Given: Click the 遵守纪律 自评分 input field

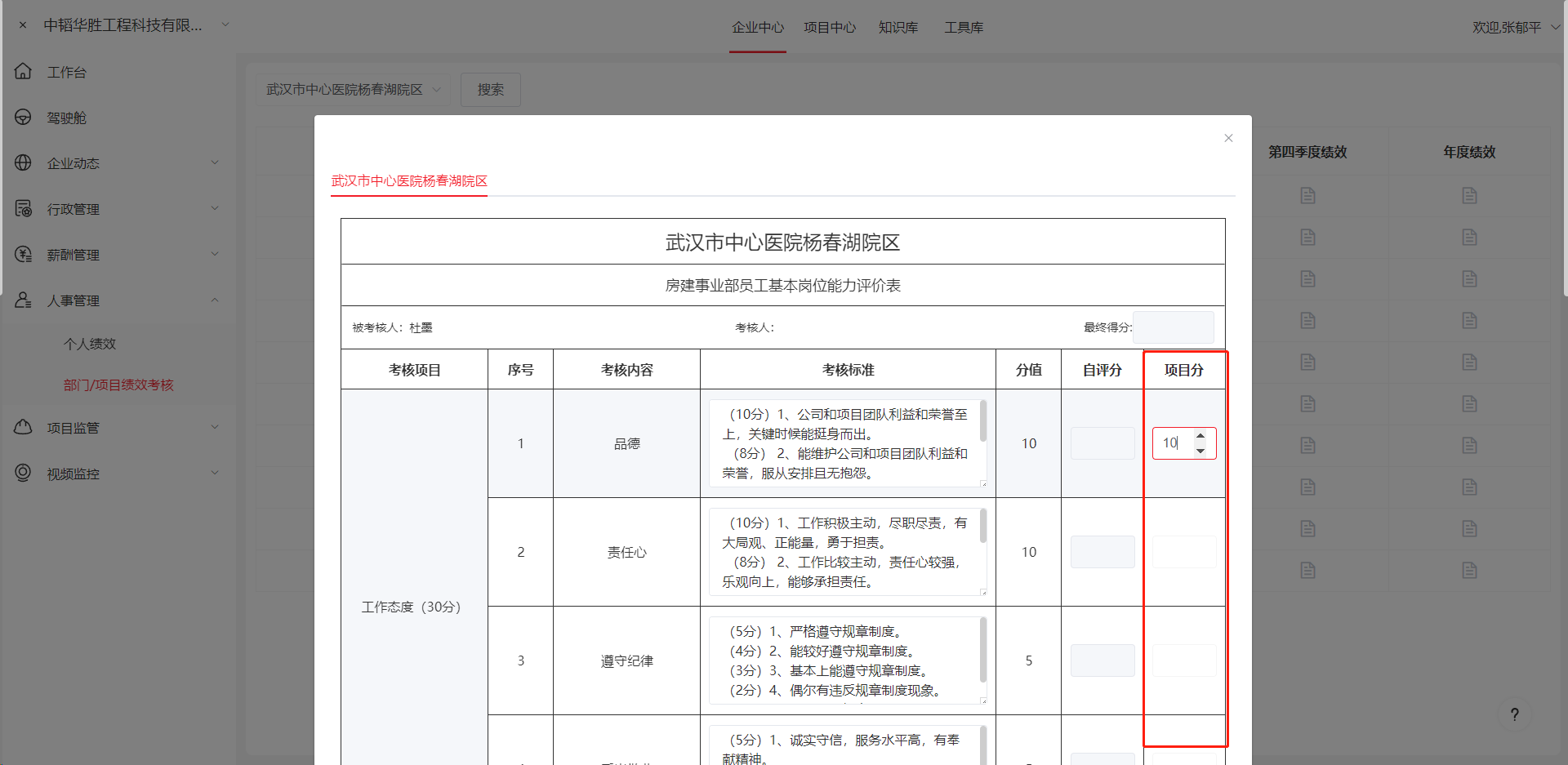Looking at the screenshot, I should pos(1102,660).
